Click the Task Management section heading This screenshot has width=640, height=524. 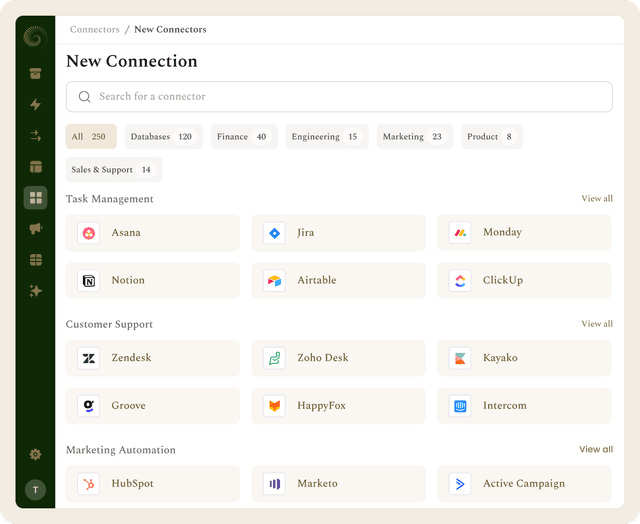click(x=110, y=199)
